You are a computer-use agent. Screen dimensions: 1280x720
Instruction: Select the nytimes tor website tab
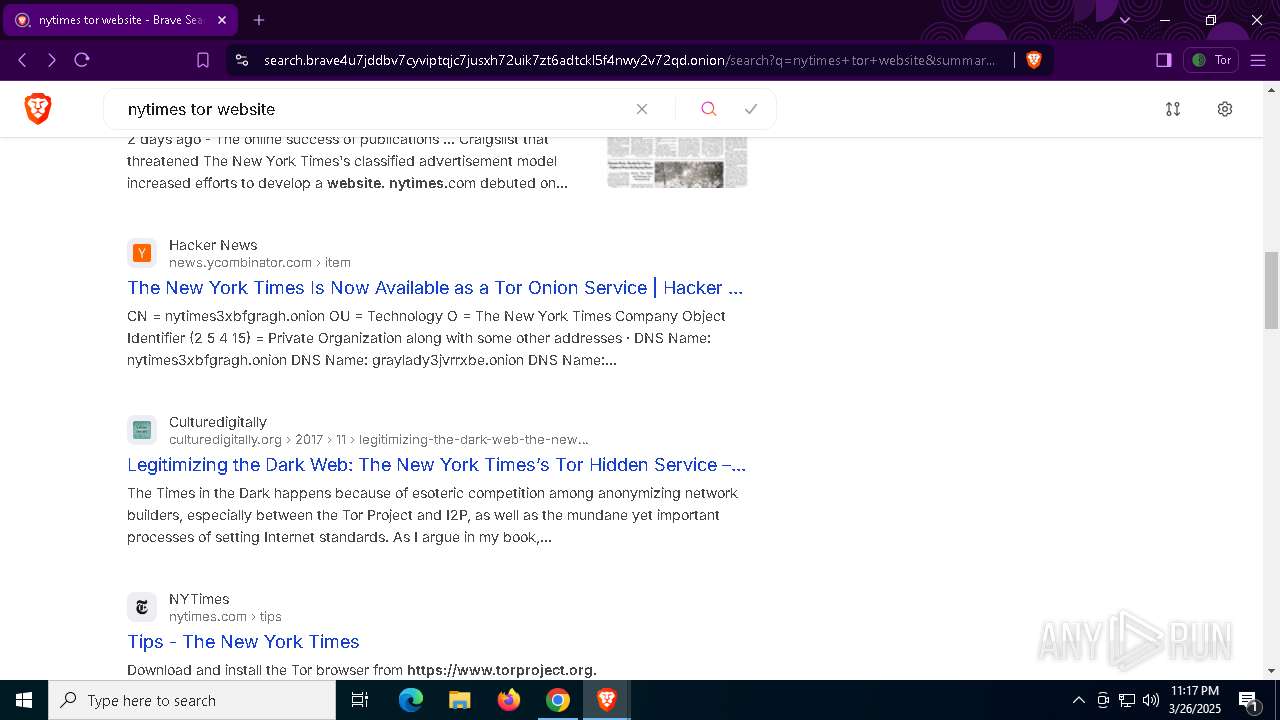coord(120,20)
